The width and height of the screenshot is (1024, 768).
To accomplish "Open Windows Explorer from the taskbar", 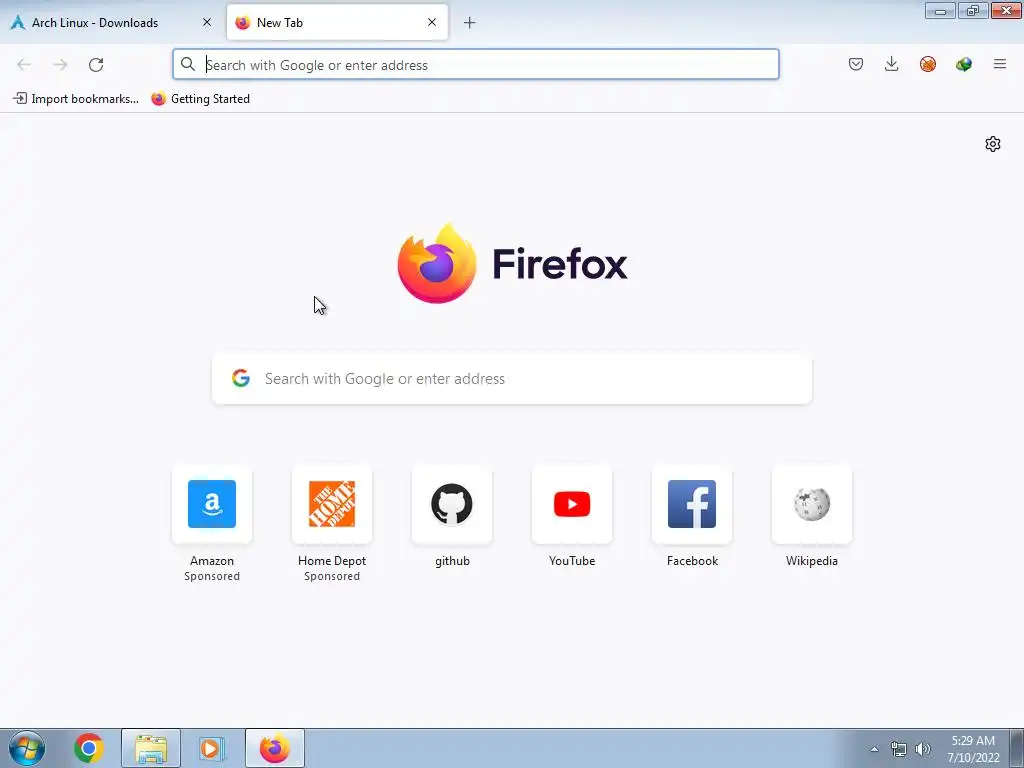I will 151,748.
